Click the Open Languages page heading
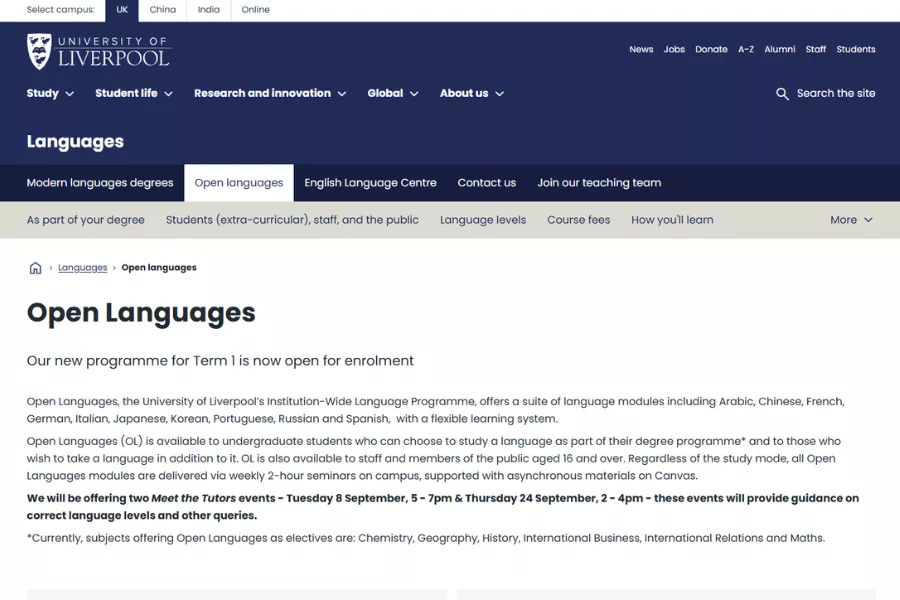The image size is (900, 600). click(141, 313)
